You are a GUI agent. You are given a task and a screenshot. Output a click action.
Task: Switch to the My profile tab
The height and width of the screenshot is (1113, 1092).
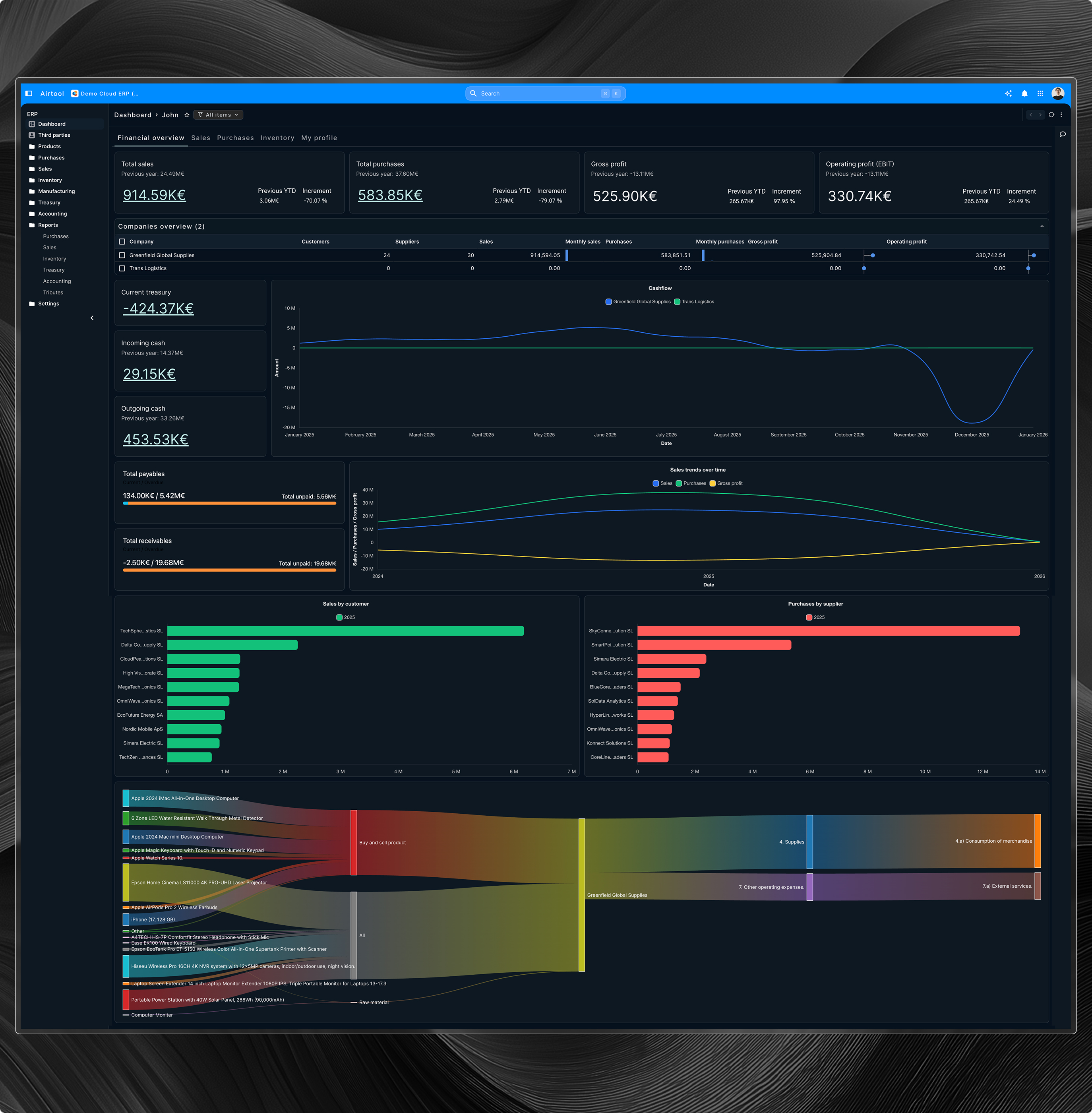[x=319, y=138]
